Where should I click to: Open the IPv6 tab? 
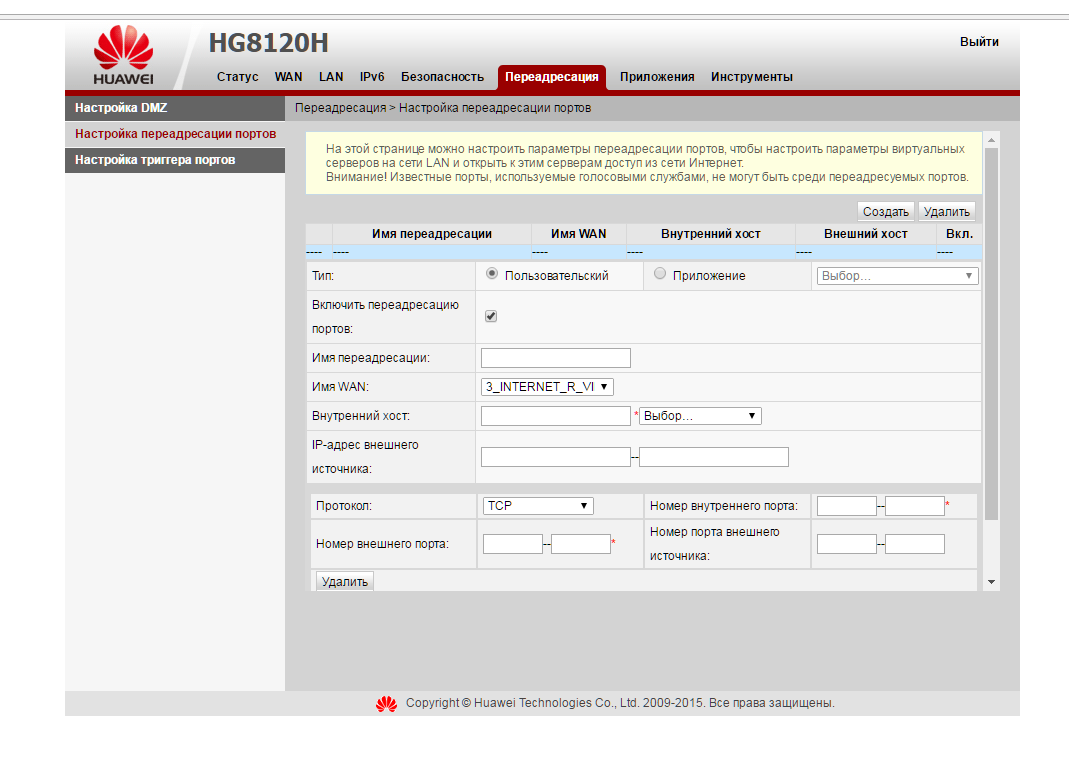pyautogui.click(x=372, y=77)
